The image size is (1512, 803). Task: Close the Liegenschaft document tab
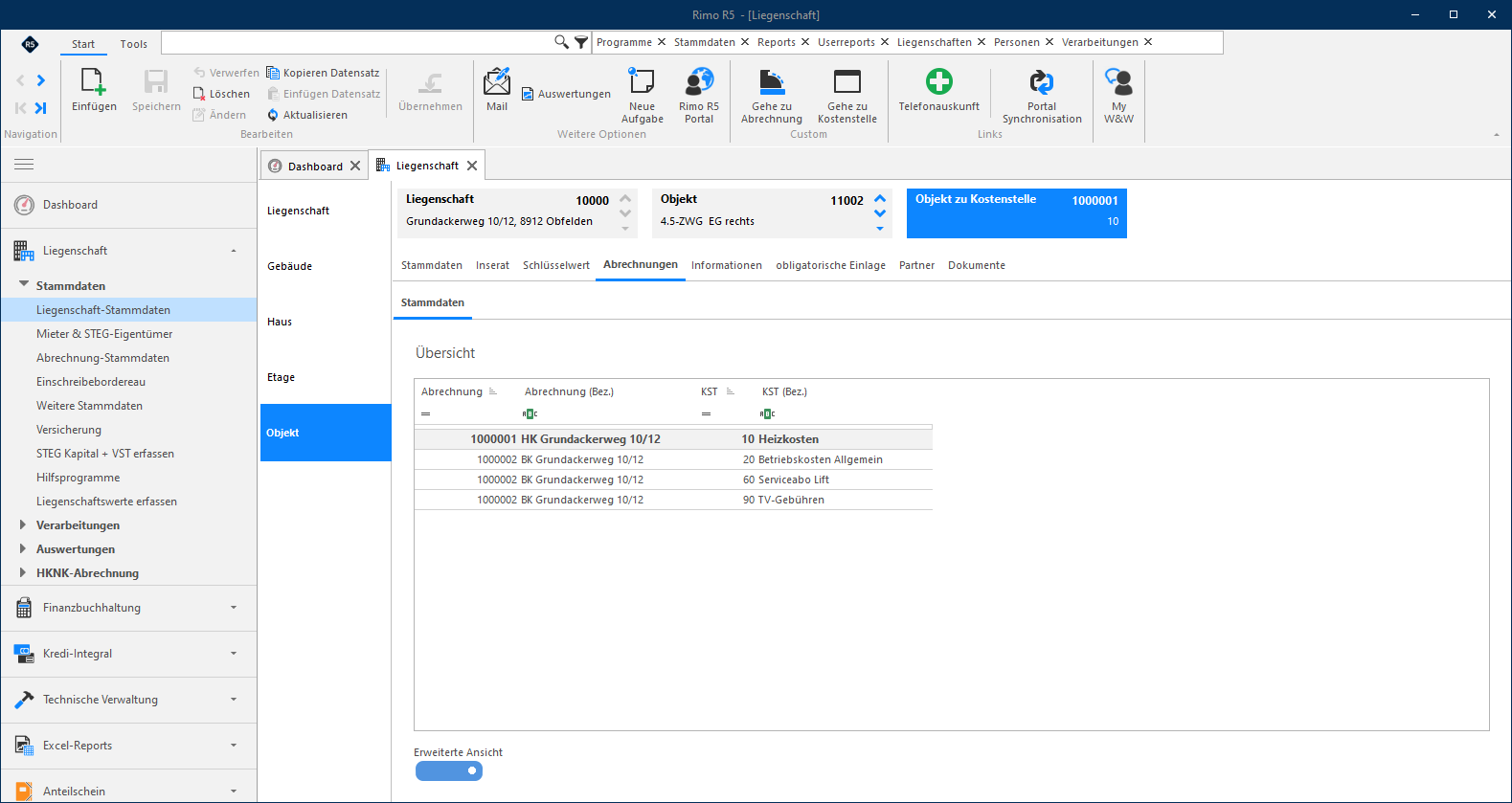pos(472,166)
